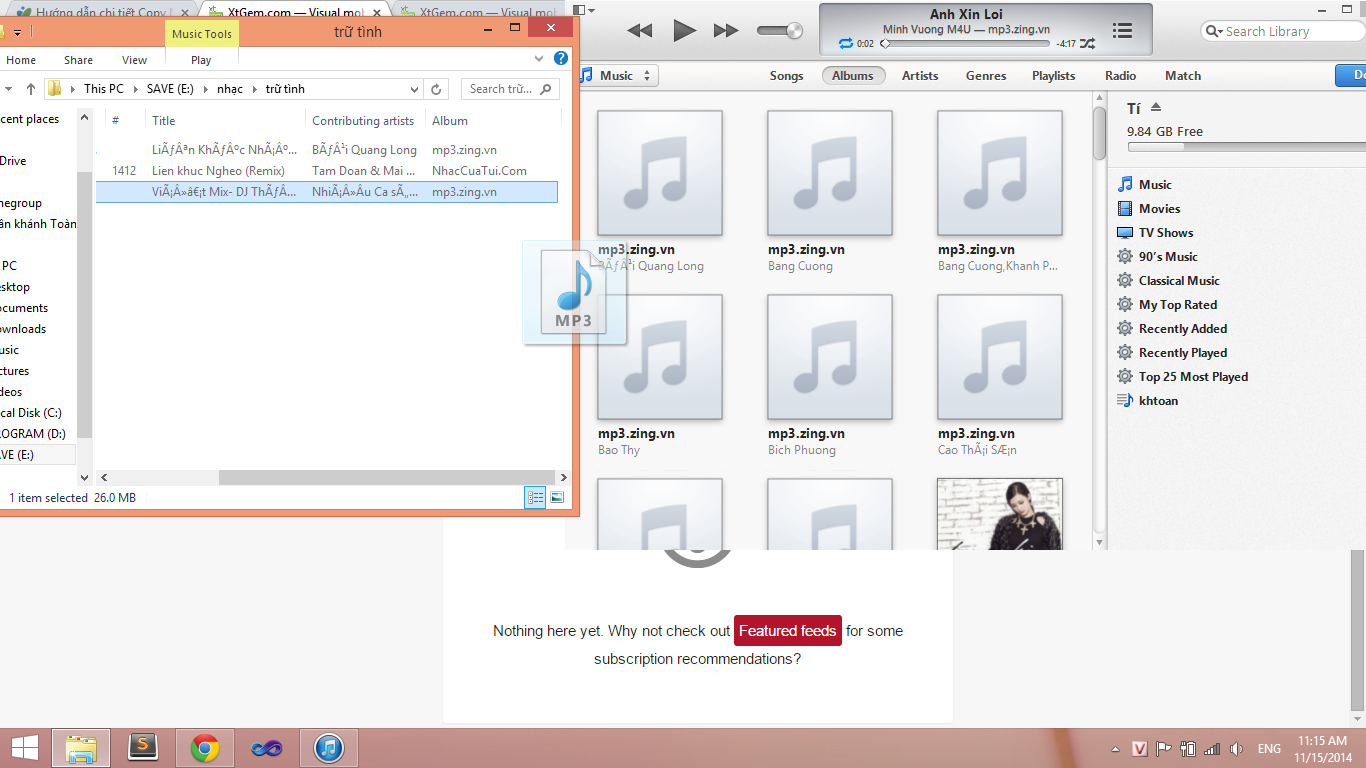Click the album cover with woman photo

[x=1000, y=513]
